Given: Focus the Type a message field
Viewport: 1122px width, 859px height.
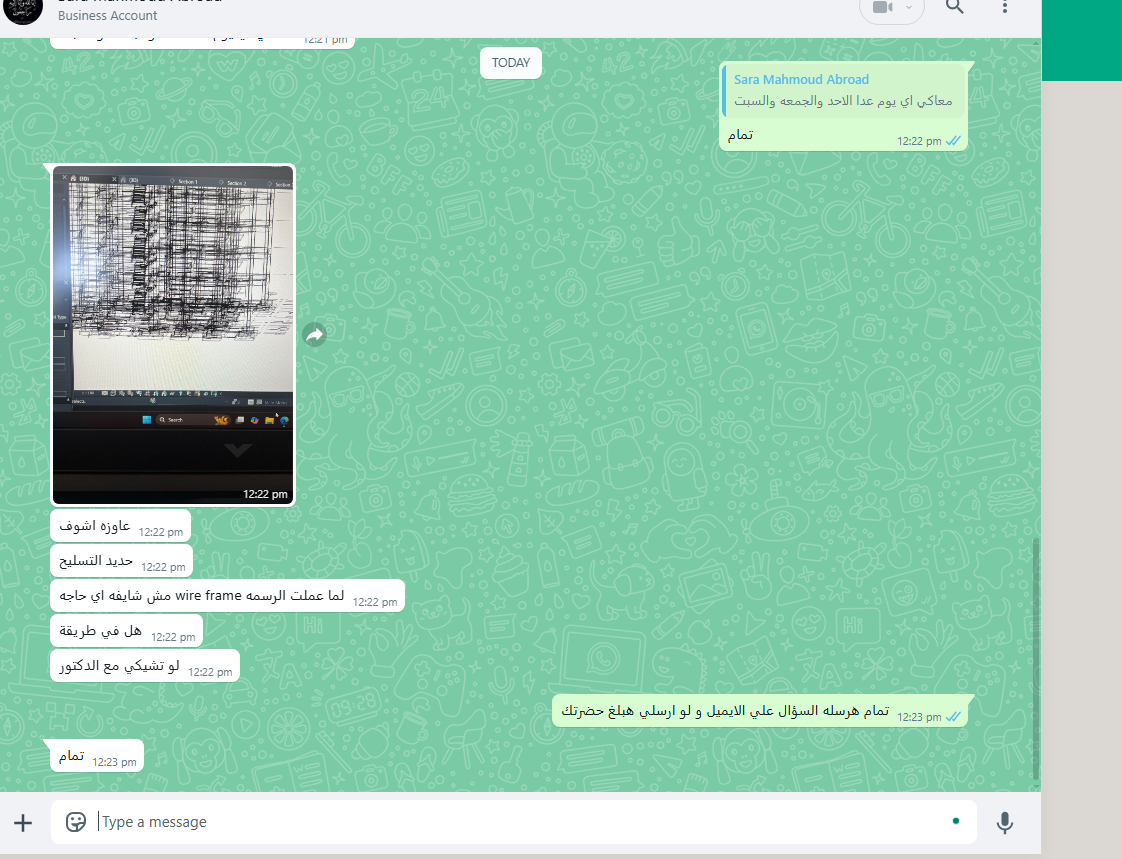Looking at the screenshot, I should [x=514, y=822].
